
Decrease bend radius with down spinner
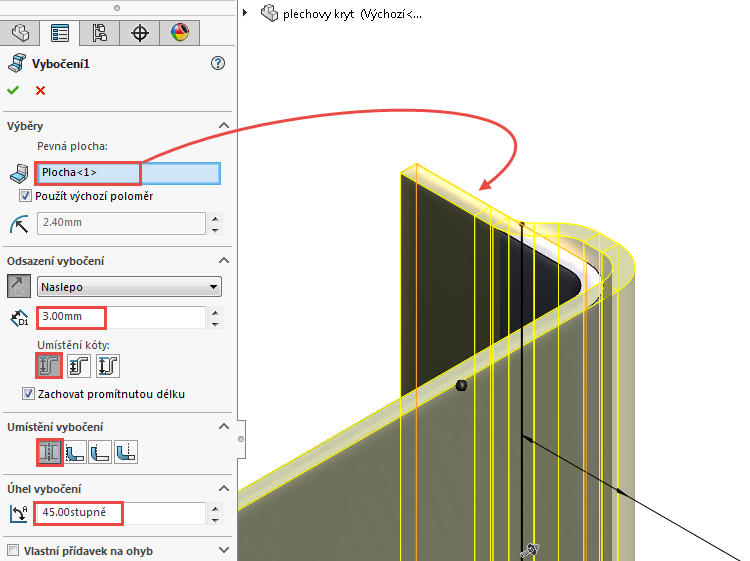(216, 230)
